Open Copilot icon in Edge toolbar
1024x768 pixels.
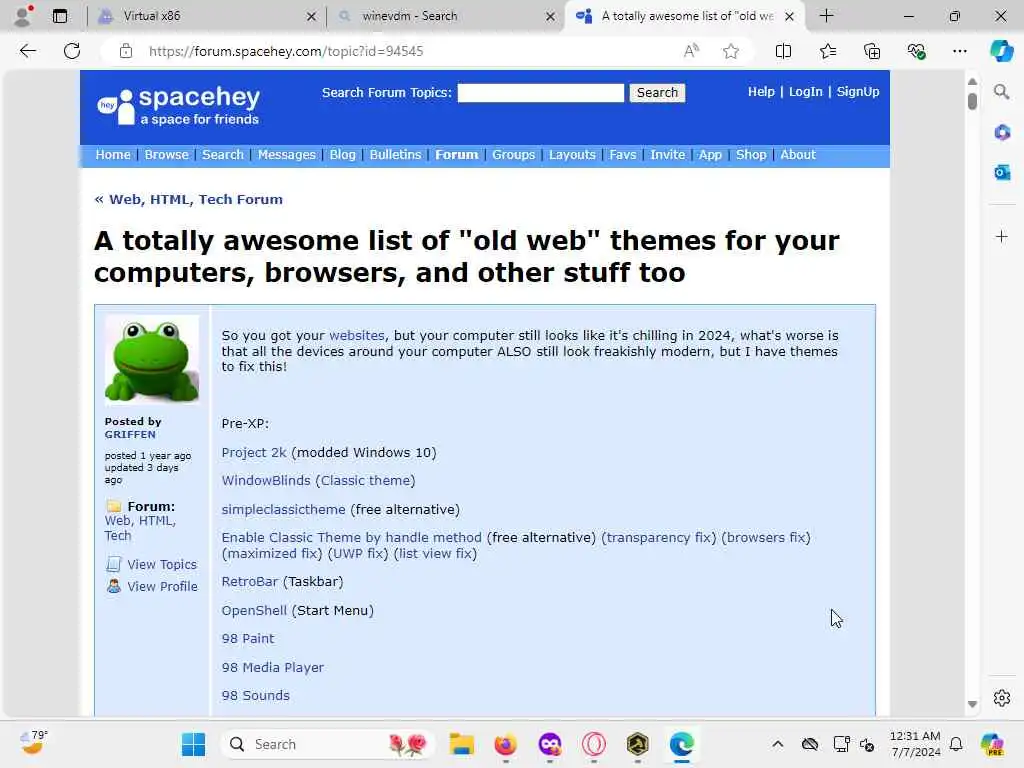tap(1001, 51)
